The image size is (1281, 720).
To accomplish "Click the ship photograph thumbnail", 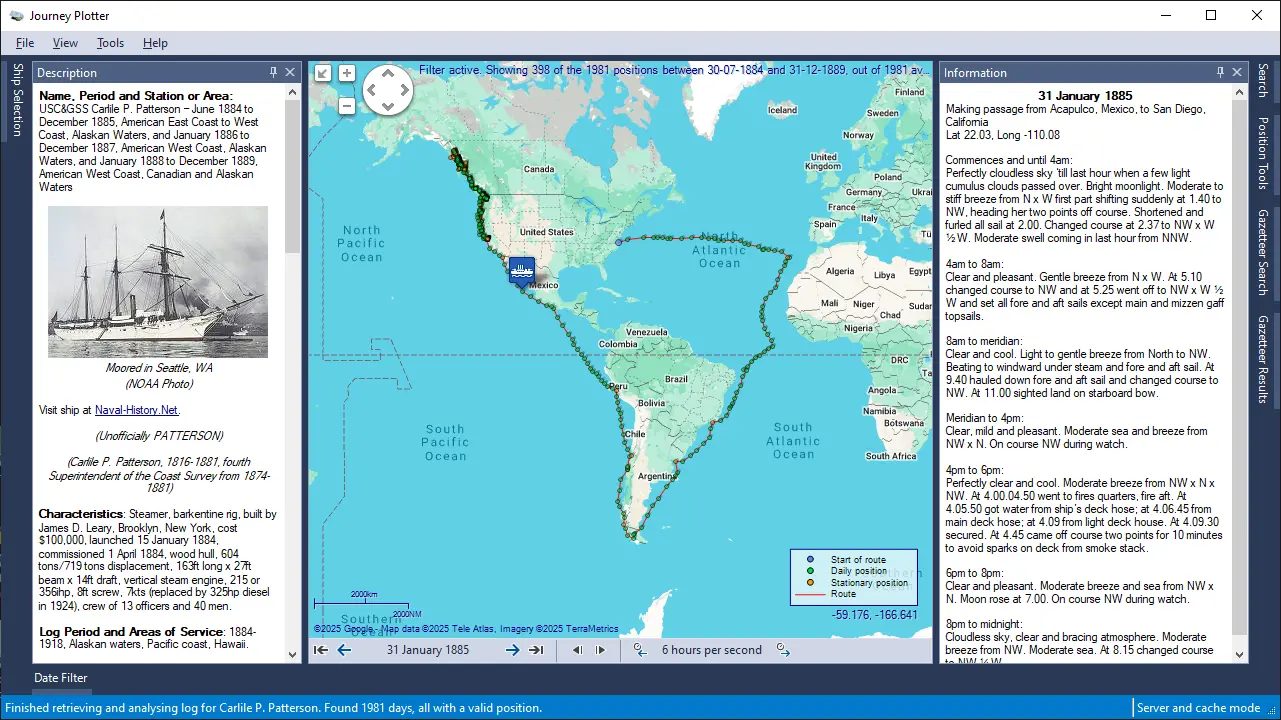I will (158, 282).
